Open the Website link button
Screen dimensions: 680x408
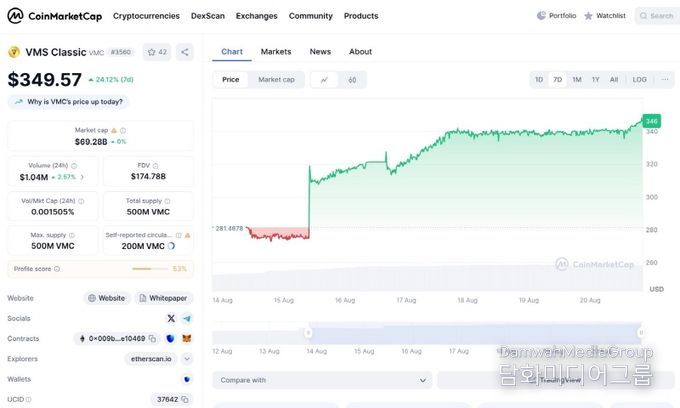107,298
